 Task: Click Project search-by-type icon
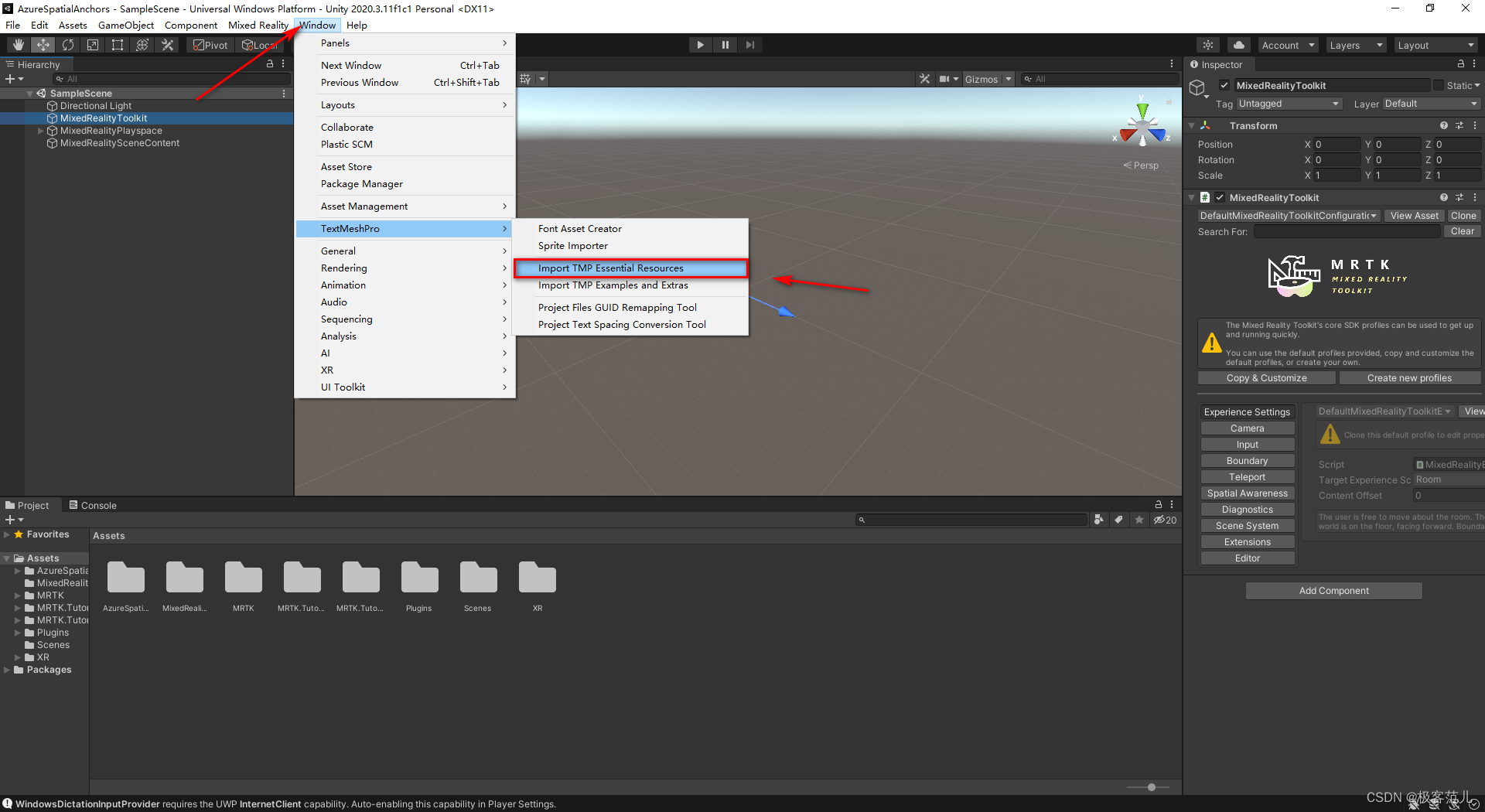[x=1099, y=520]
